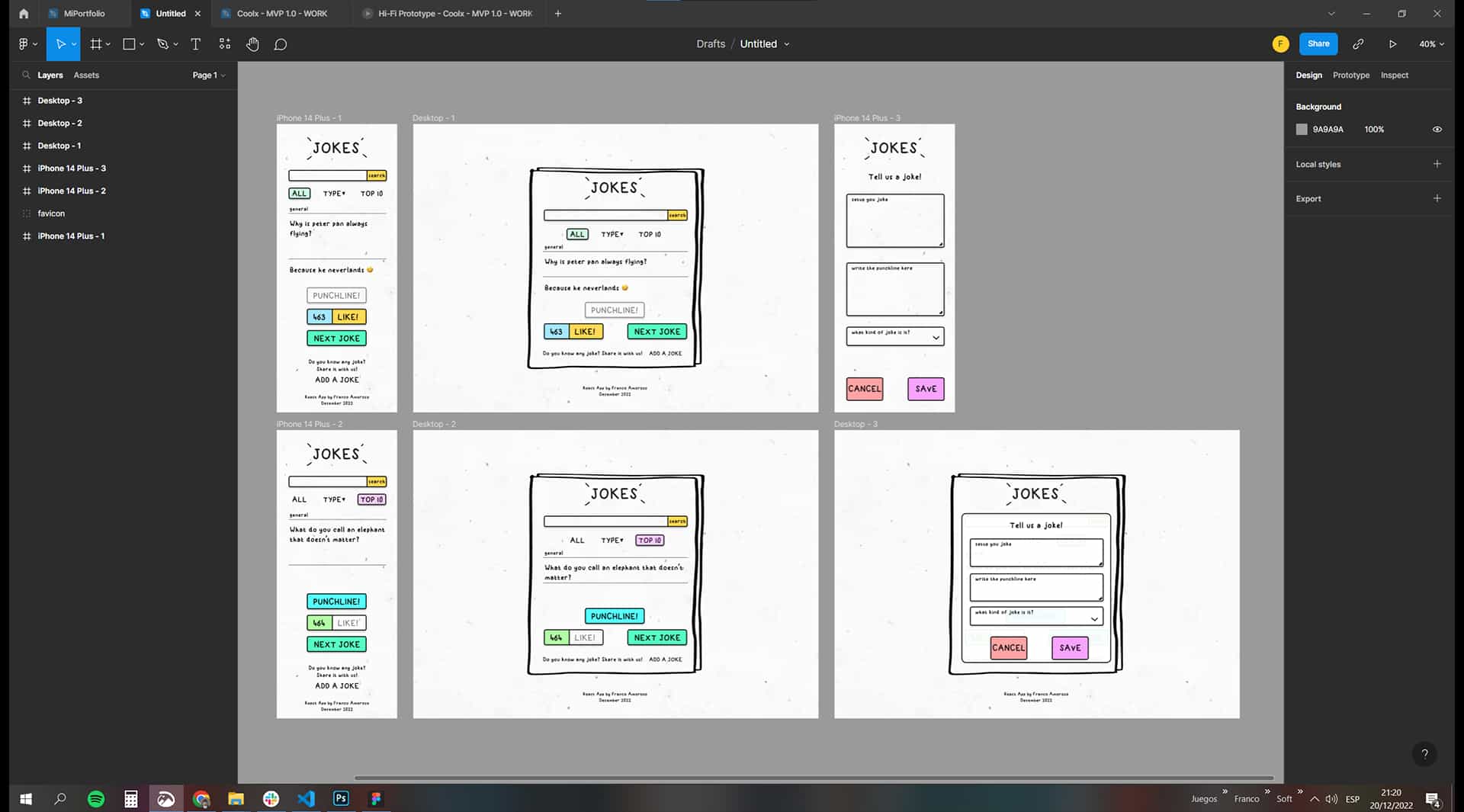The image size is (1464, 812).
Task: Select the Desktop - 3 layer
Action: (60, 101)
